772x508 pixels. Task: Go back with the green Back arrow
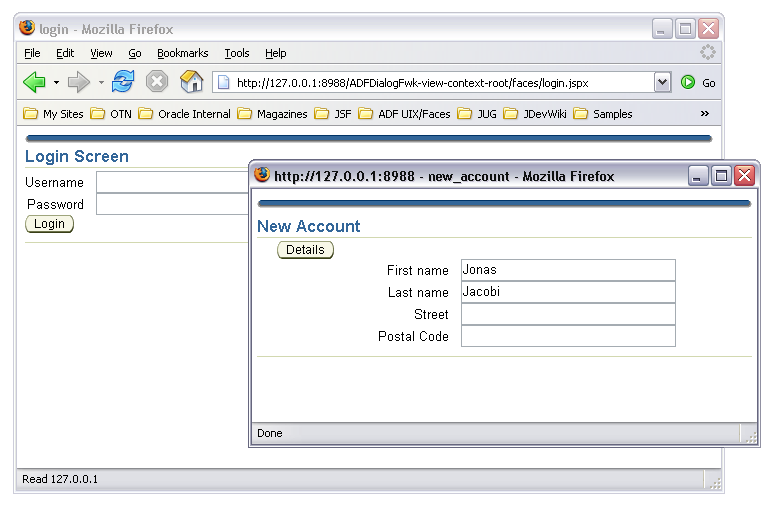[34, 82]
